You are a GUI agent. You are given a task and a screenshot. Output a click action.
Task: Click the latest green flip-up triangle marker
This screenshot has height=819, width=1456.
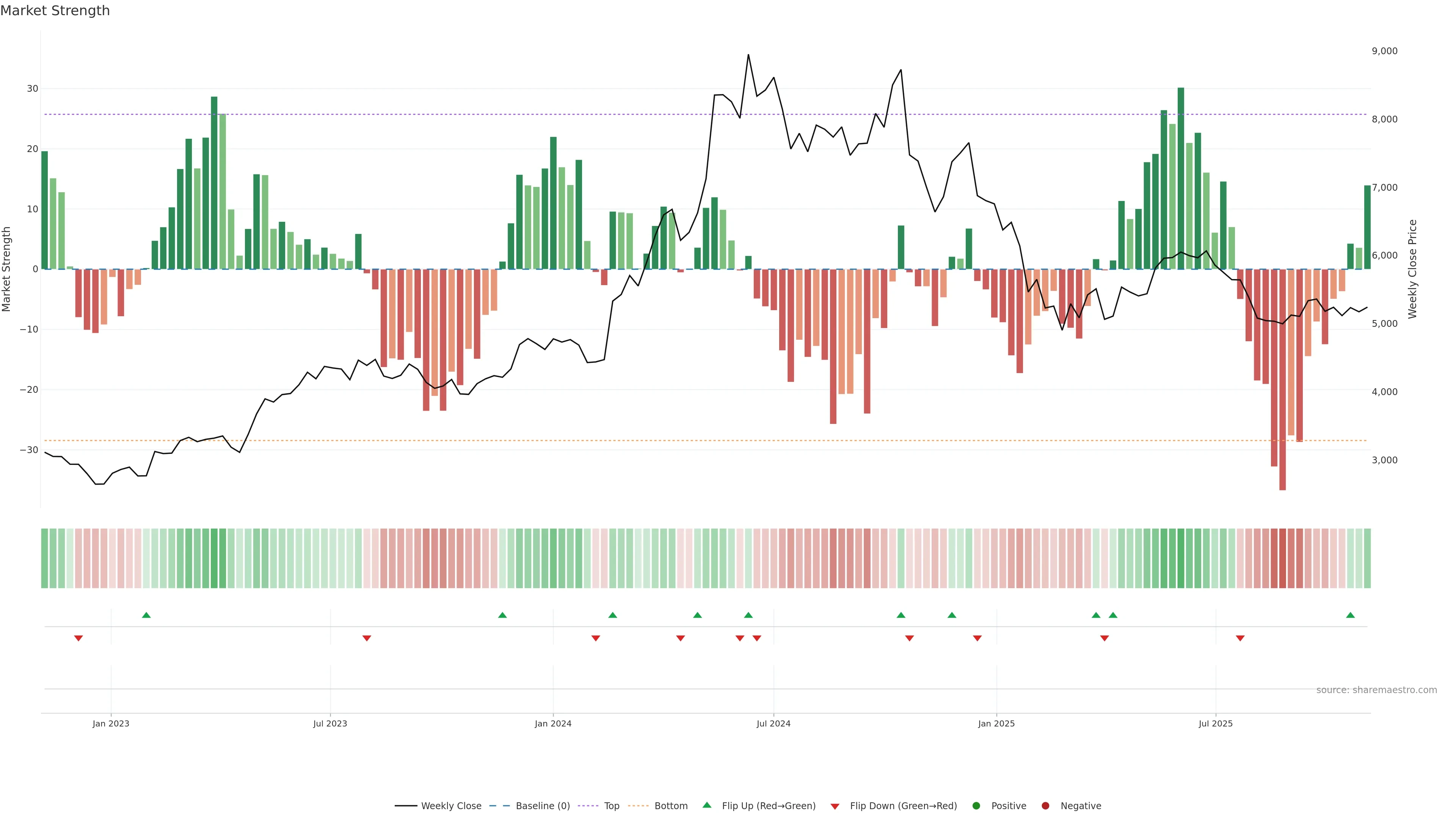[x=1350, y=615]
